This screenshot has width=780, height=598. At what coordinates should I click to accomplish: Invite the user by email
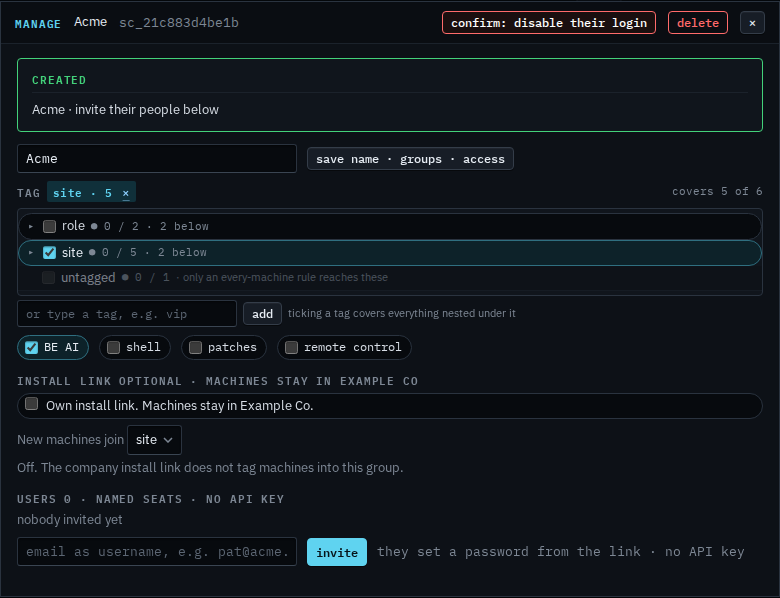pyautogui.click(x=337, y=552)
